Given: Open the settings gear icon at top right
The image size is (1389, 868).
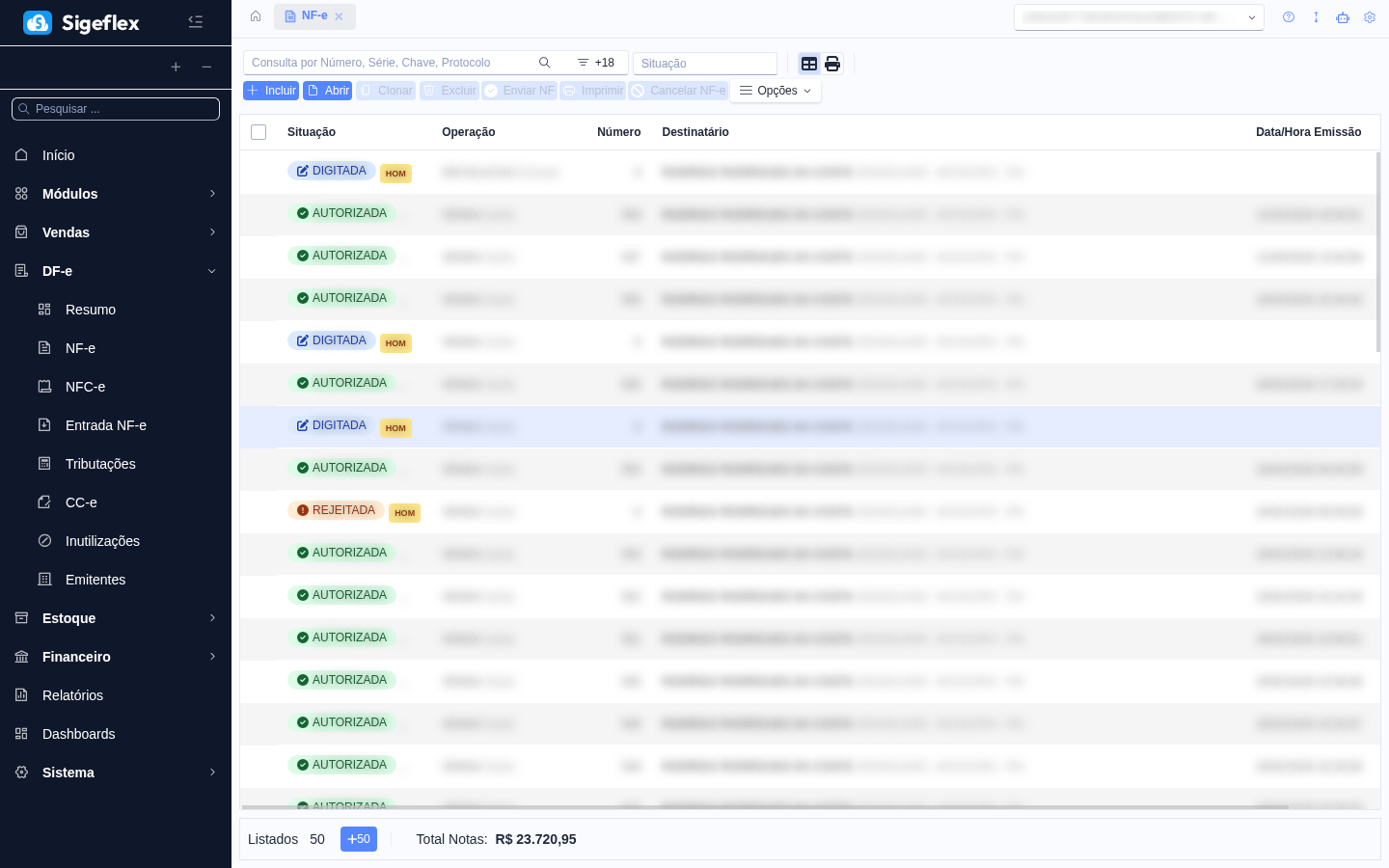Looking at the screenshot, I should click(1370, 17).
